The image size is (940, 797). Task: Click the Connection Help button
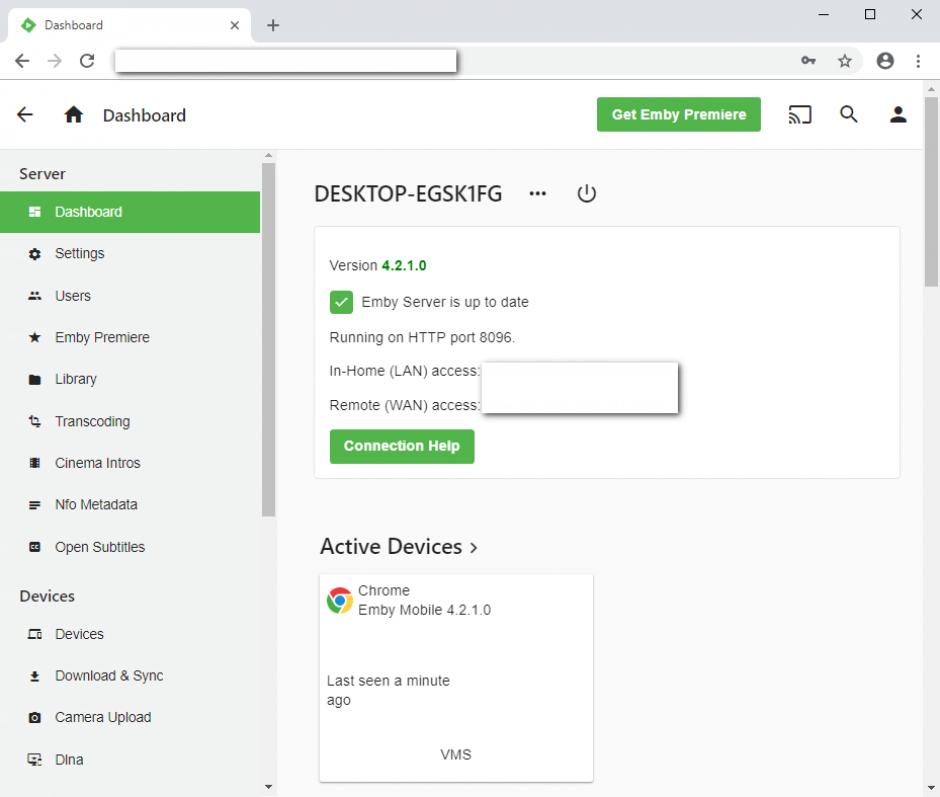(402, 446)
